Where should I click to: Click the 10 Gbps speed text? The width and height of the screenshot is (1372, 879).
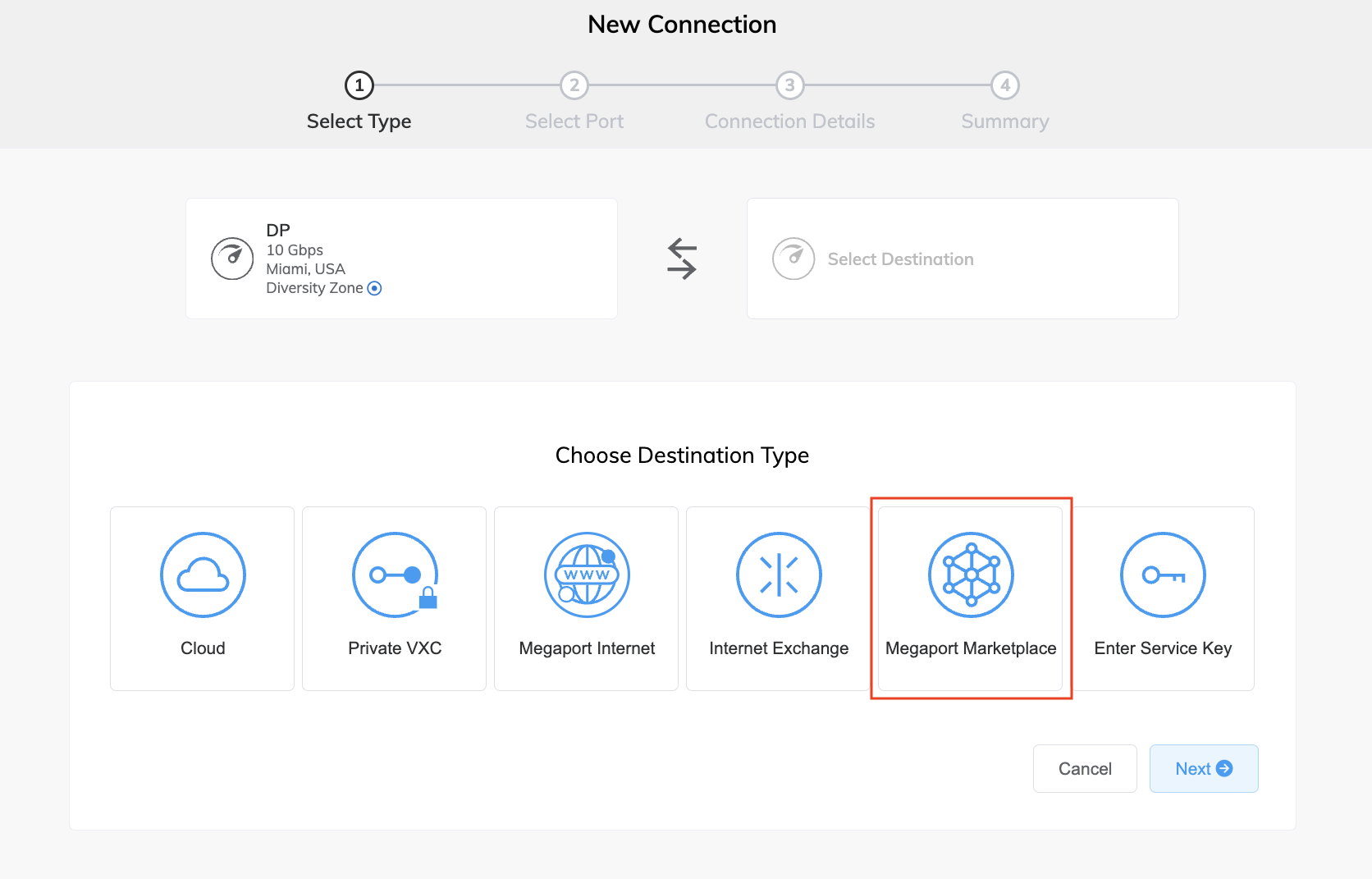point(295,250)
